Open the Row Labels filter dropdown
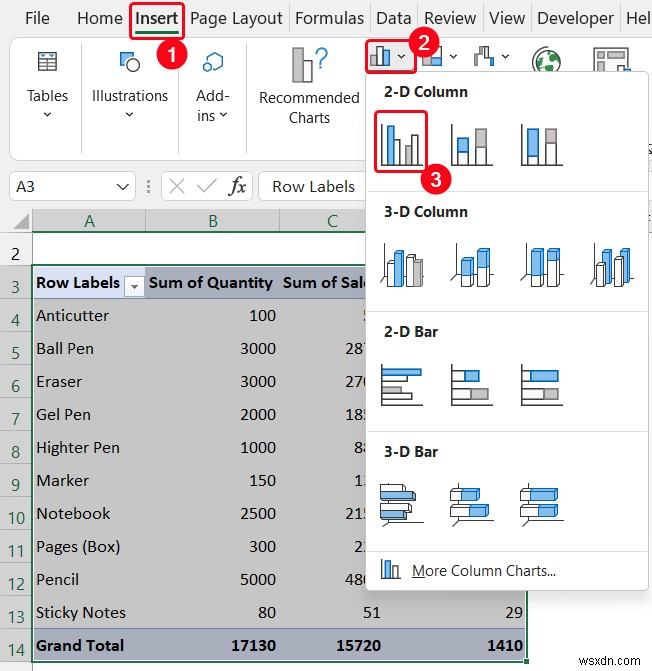This screenshot has width=652, height=671. [x=134, y=286]
